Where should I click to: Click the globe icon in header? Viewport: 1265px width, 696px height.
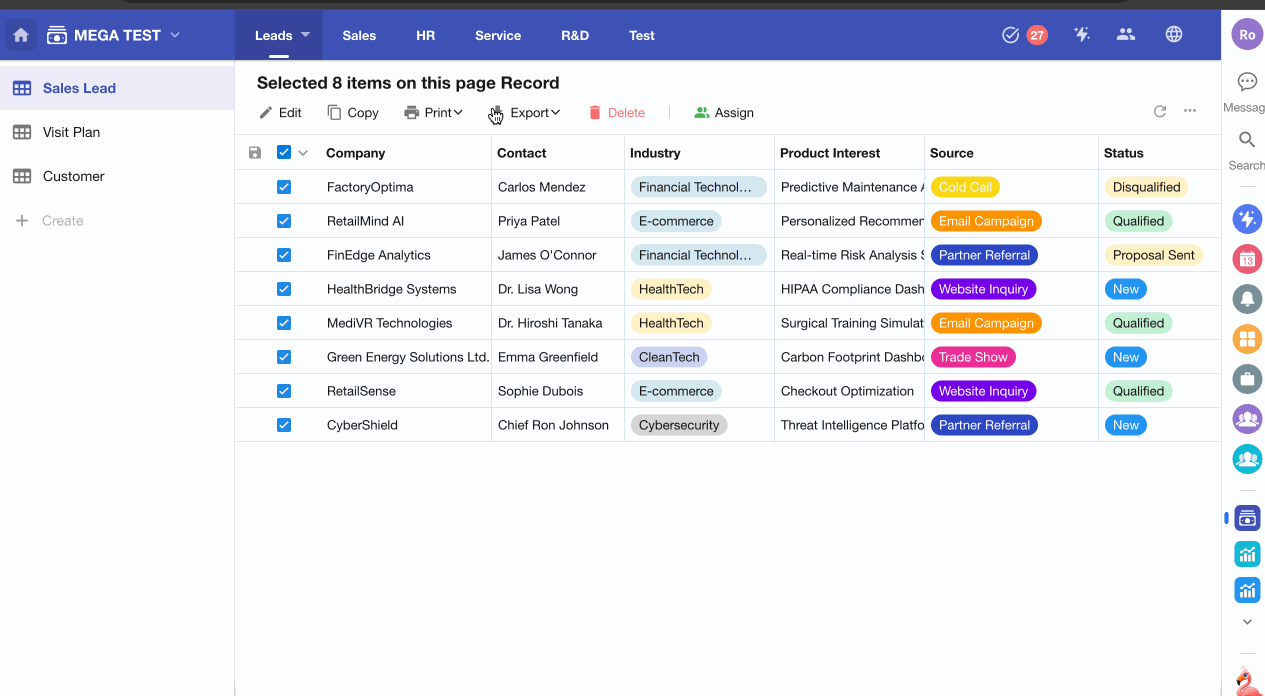[x=1174, y=35]
